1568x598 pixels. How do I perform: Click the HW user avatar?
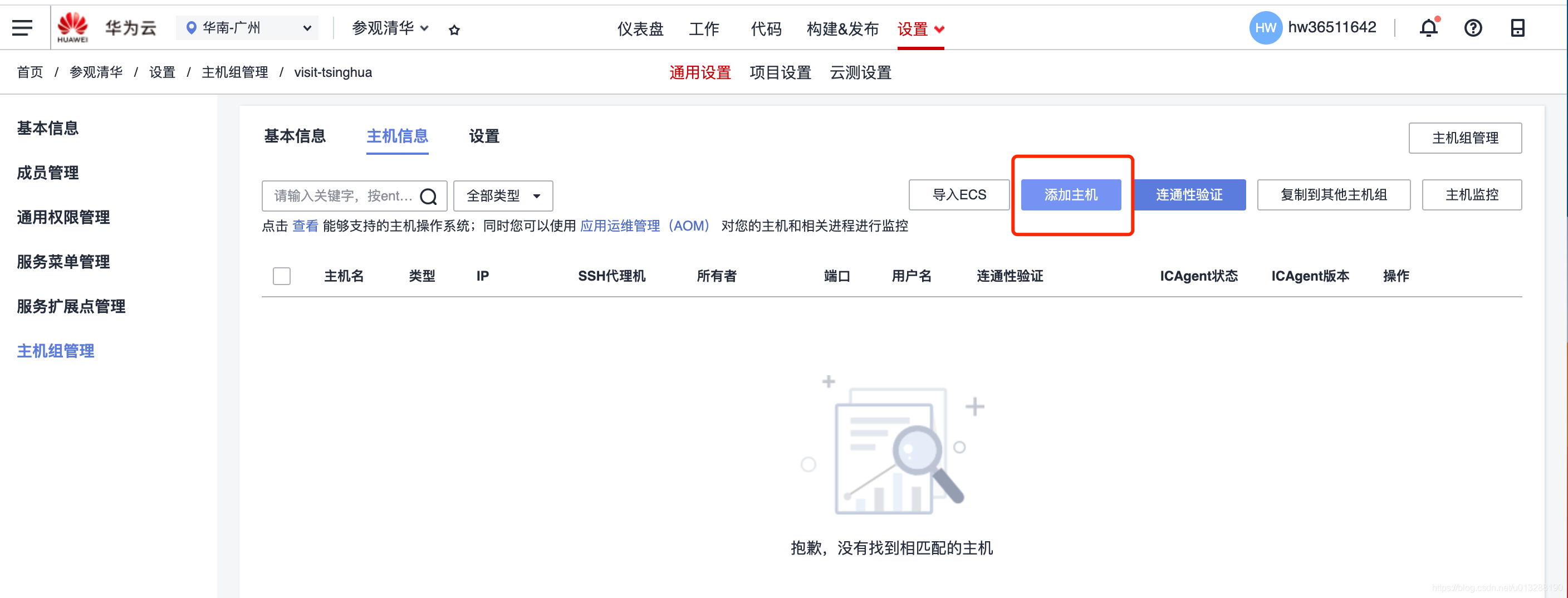1265,27
